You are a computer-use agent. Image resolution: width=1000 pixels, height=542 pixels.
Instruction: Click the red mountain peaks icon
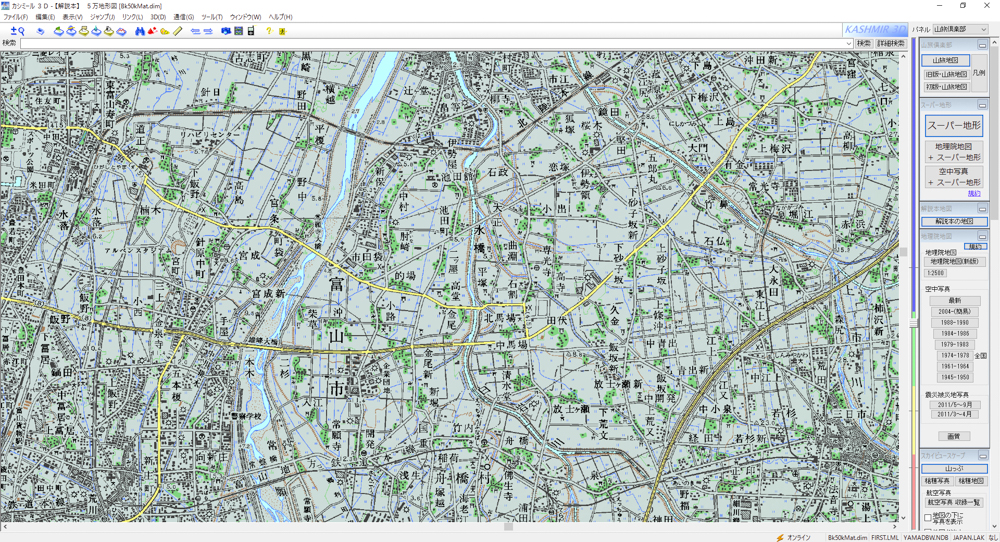[x=152, y=31]
